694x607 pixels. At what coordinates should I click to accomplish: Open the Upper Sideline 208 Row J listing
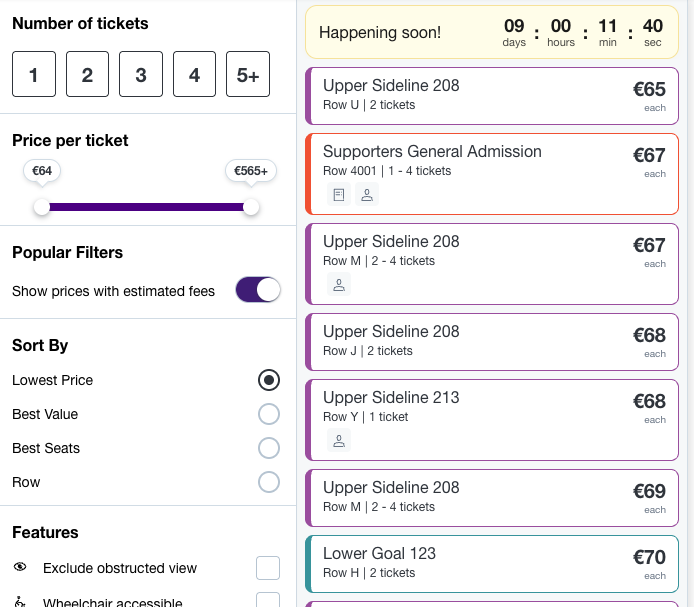492,342
